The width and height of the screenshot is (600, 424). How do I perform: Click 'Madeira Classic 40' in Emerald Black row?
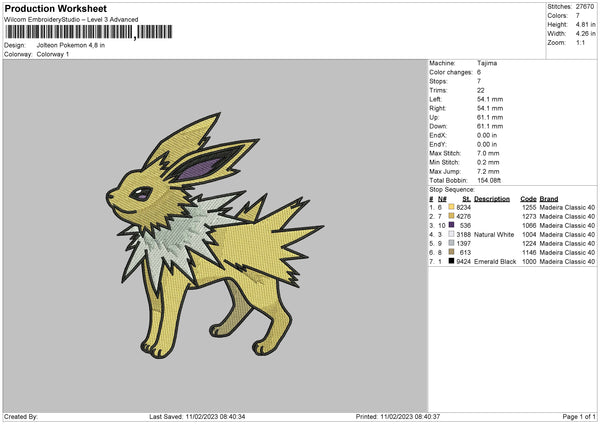[567, 262]
